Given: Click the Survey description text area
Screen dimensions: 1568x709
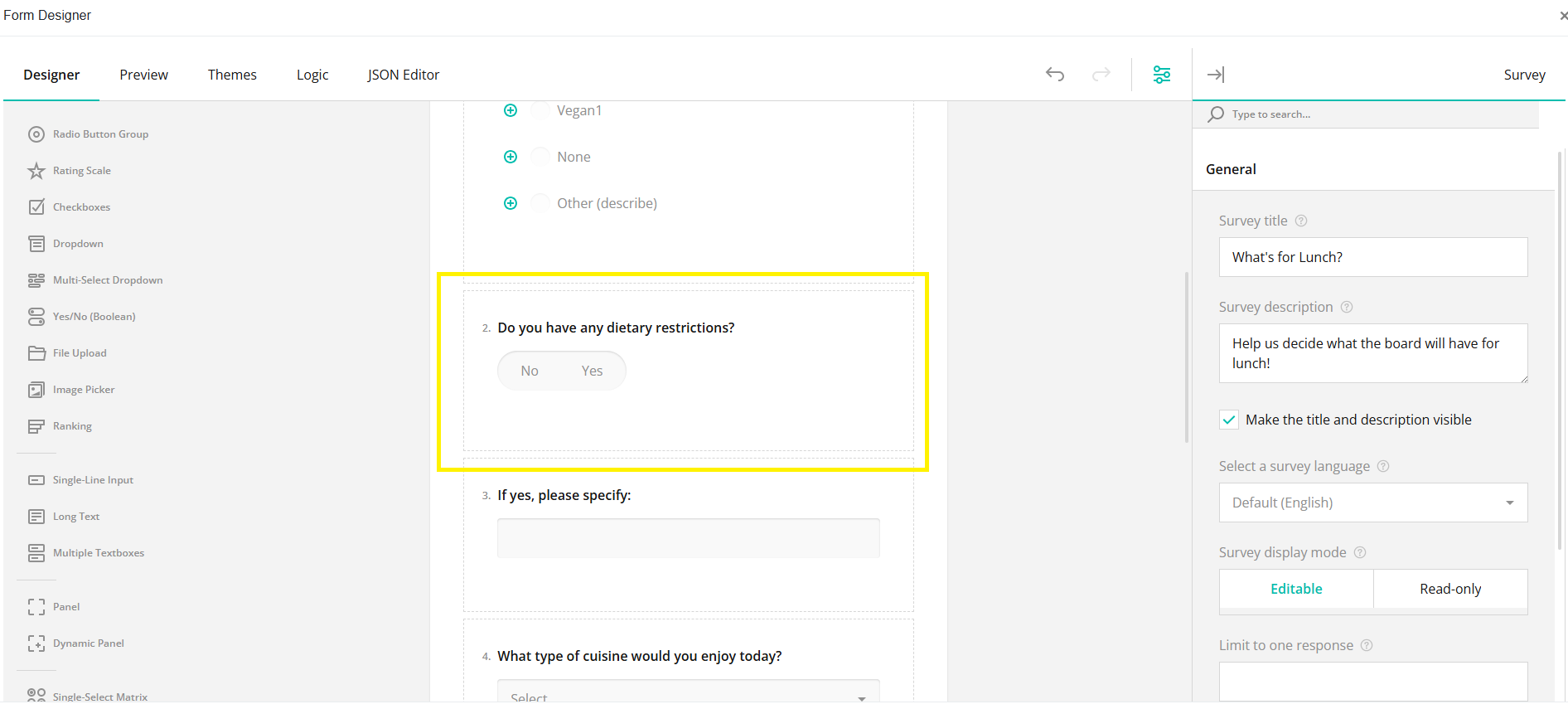Looking at the screenshot, I should tap(1373, 353).
